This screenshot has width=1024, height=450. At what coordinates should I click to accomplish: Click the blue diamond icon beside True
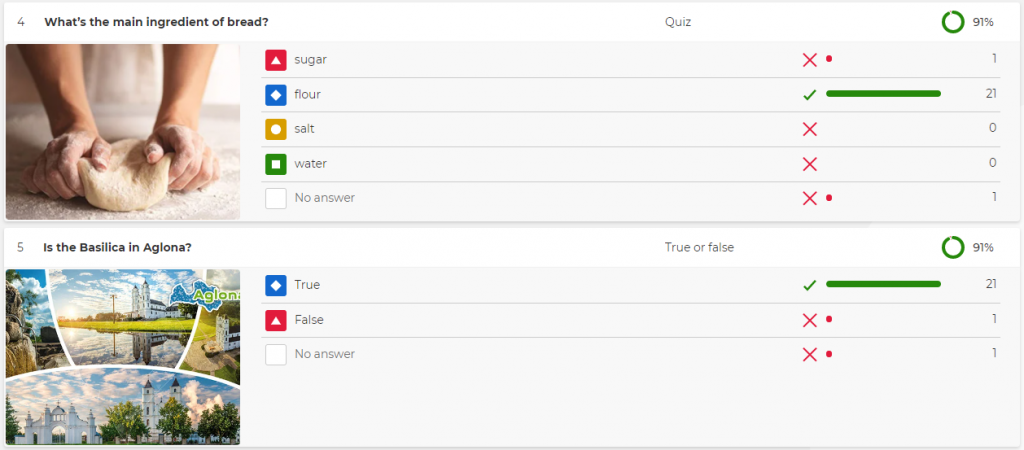coord(276,285)
